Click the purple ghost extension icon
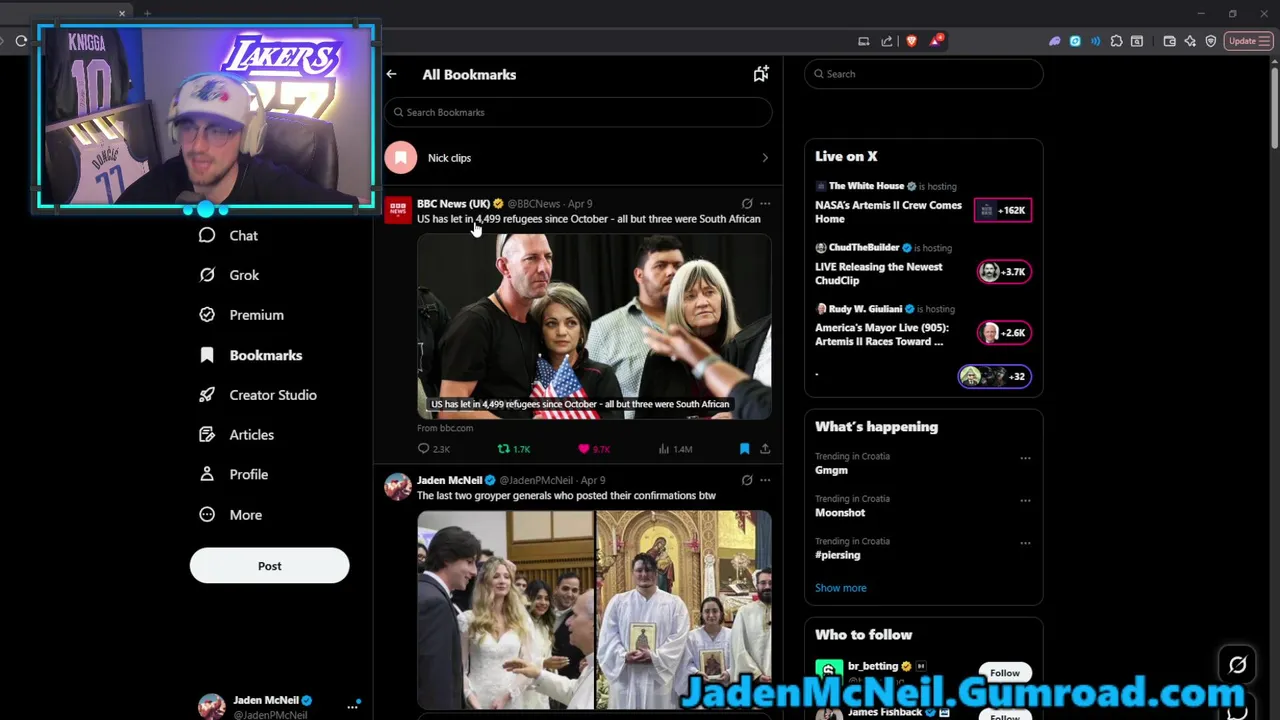This screenshot has height=720, width=1280. click(1054, 41)
